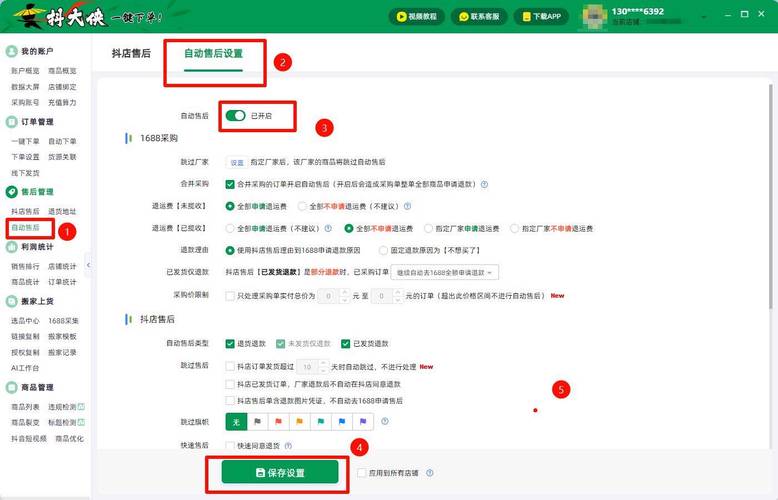Click help icon next to 合并采购 option
Screen dimensions: 778x500
[x=484, y=184]
